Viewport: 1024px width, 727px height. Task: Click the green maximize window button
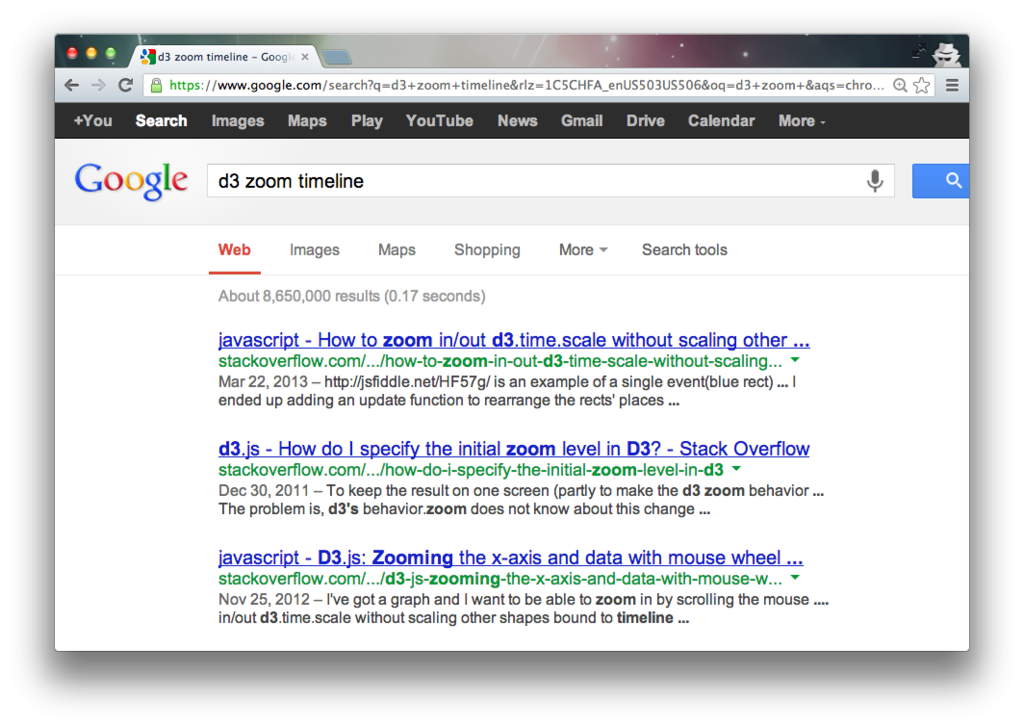(111, 53)
